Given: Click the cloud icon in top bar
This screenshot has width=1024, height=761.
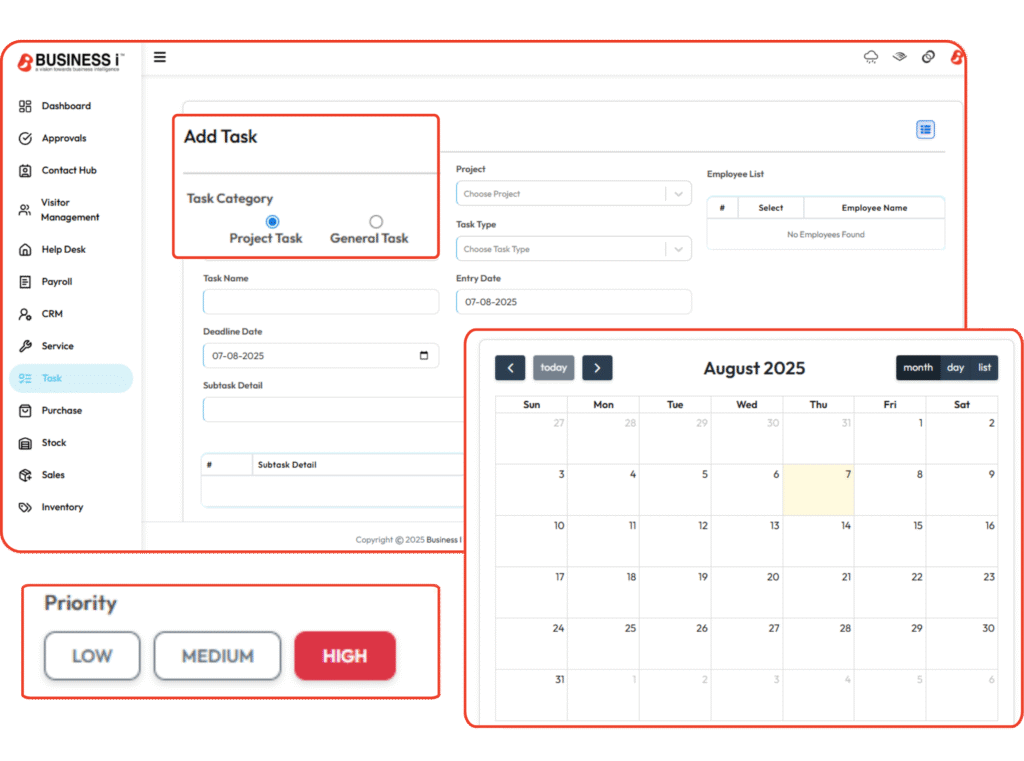Looking at the screenshot, I should (871, 58).
